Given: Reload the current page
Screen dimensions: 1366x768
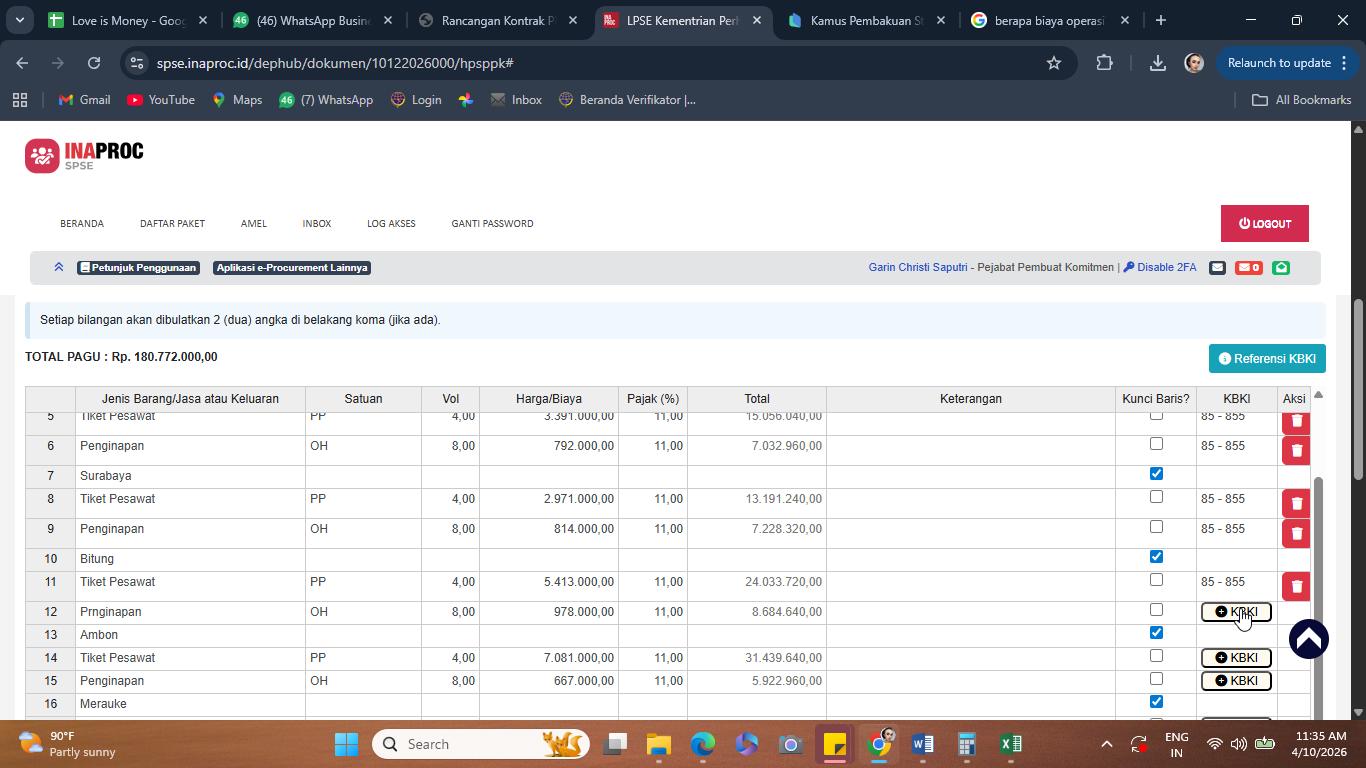Looking at the screenshot, I should 94,63.
